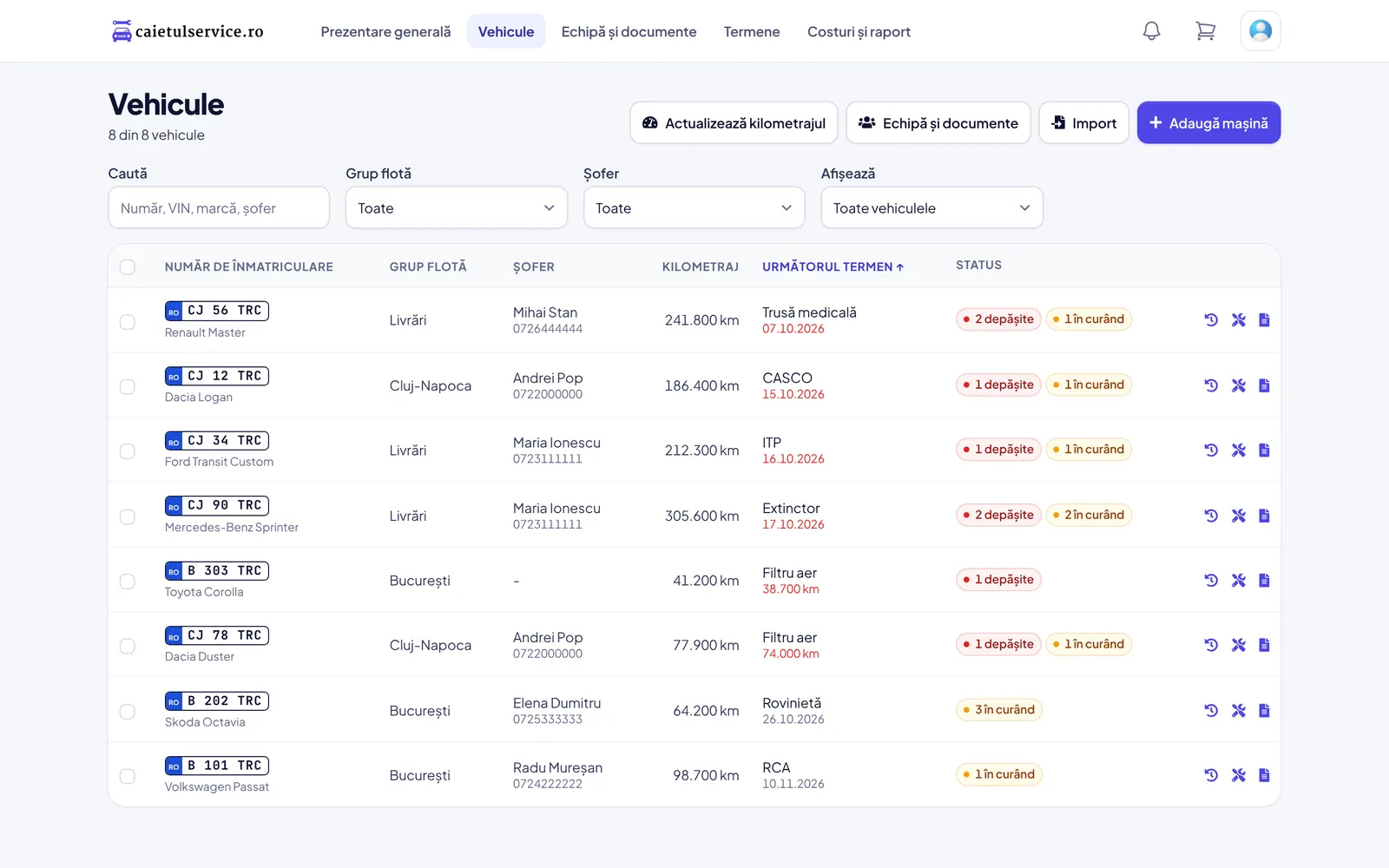Image resolution: width=1389 pixels, height=868 pixels.
Task: Go to Prezentare generală tab
Action: (x=385, y=31)
